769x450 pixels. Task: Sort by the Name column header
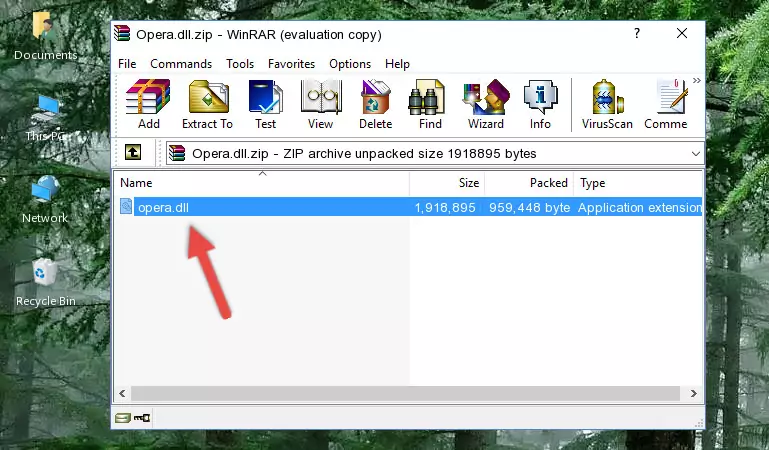(262, 183)
